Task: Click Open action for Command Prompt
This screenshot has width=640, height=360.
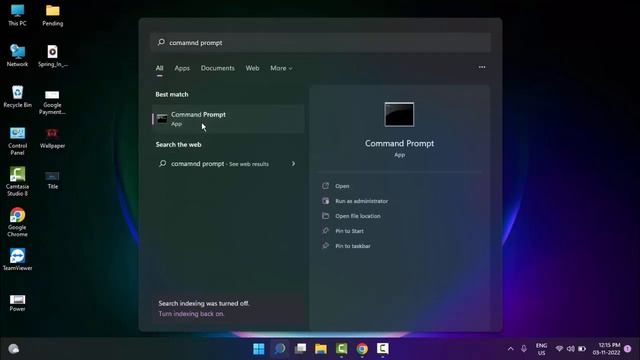Action: pyautogui.click(x=342, y=186)
